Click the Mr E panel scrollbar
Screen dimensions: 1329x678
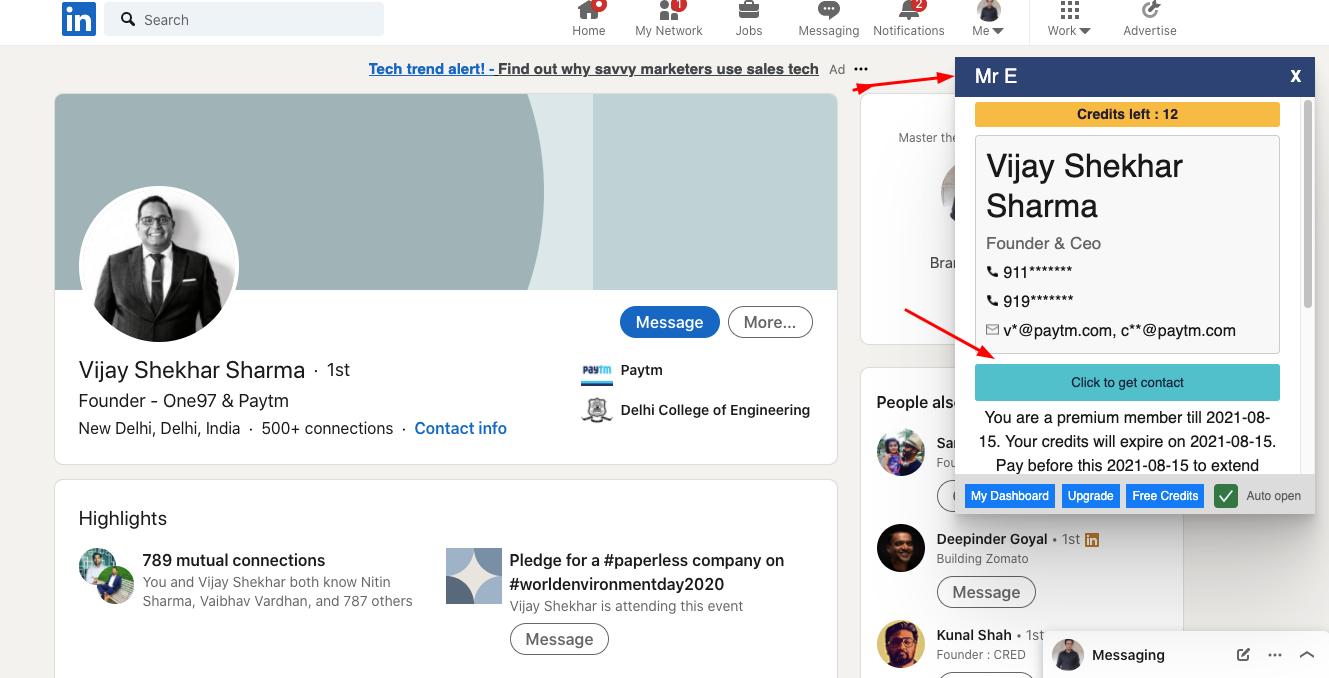point(1307,205)
